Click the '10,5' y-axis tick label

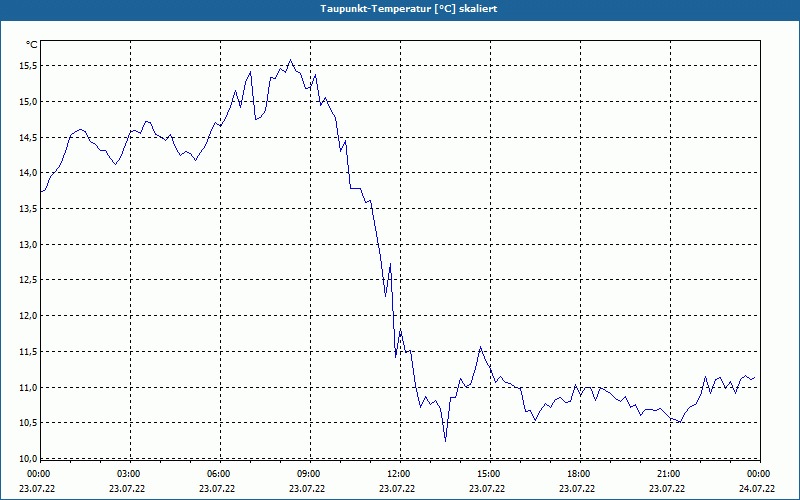(28, 423)
